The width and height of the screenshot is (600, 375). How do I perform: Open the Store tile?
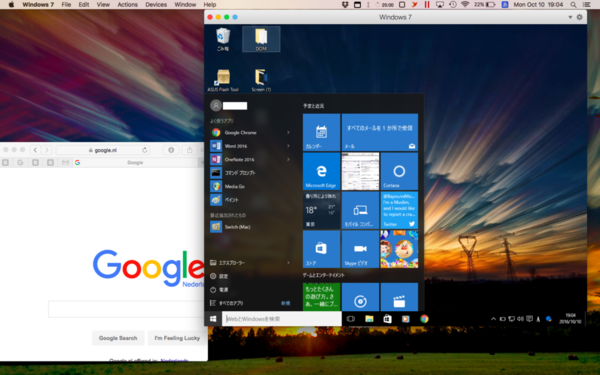coord(321,249)
